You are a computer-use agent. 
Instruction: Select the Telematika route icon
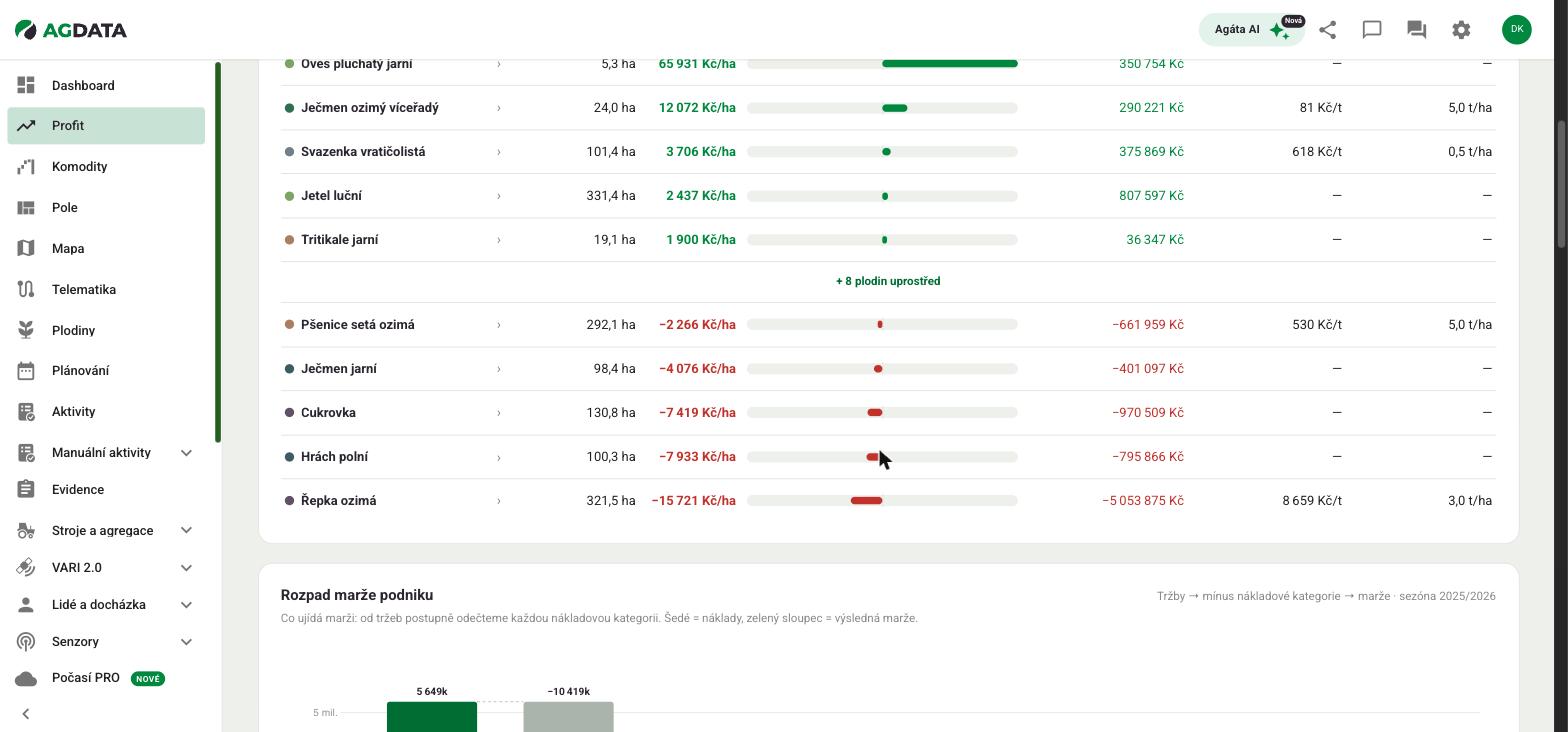(x=26, y=290)
